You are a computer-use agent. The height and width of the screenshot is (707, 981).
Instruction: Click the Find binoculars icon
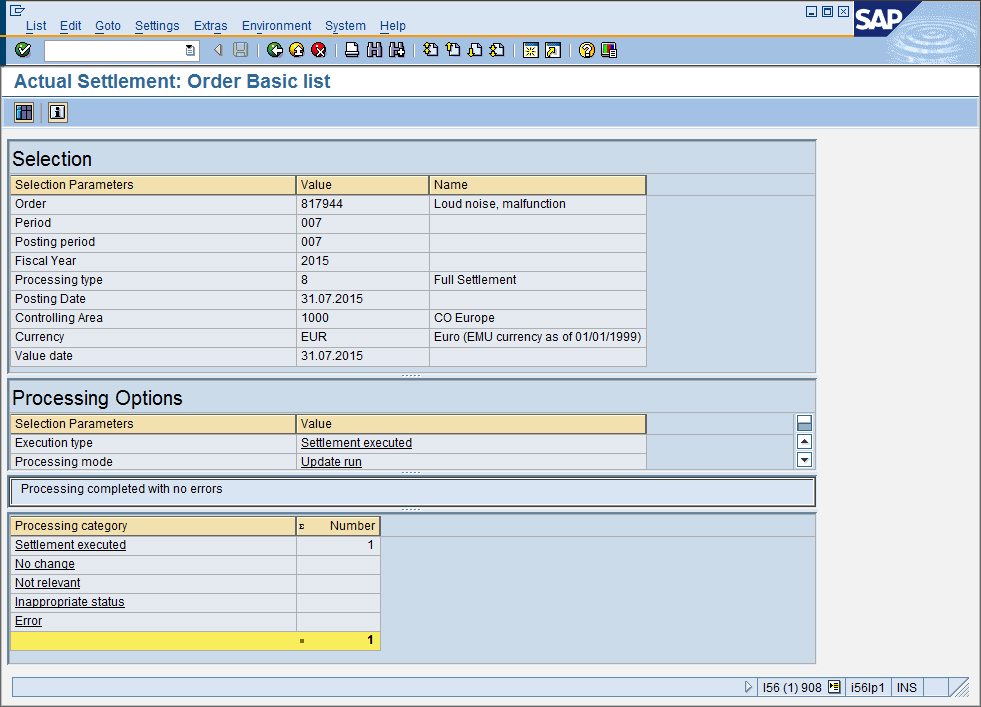(374, 50)
